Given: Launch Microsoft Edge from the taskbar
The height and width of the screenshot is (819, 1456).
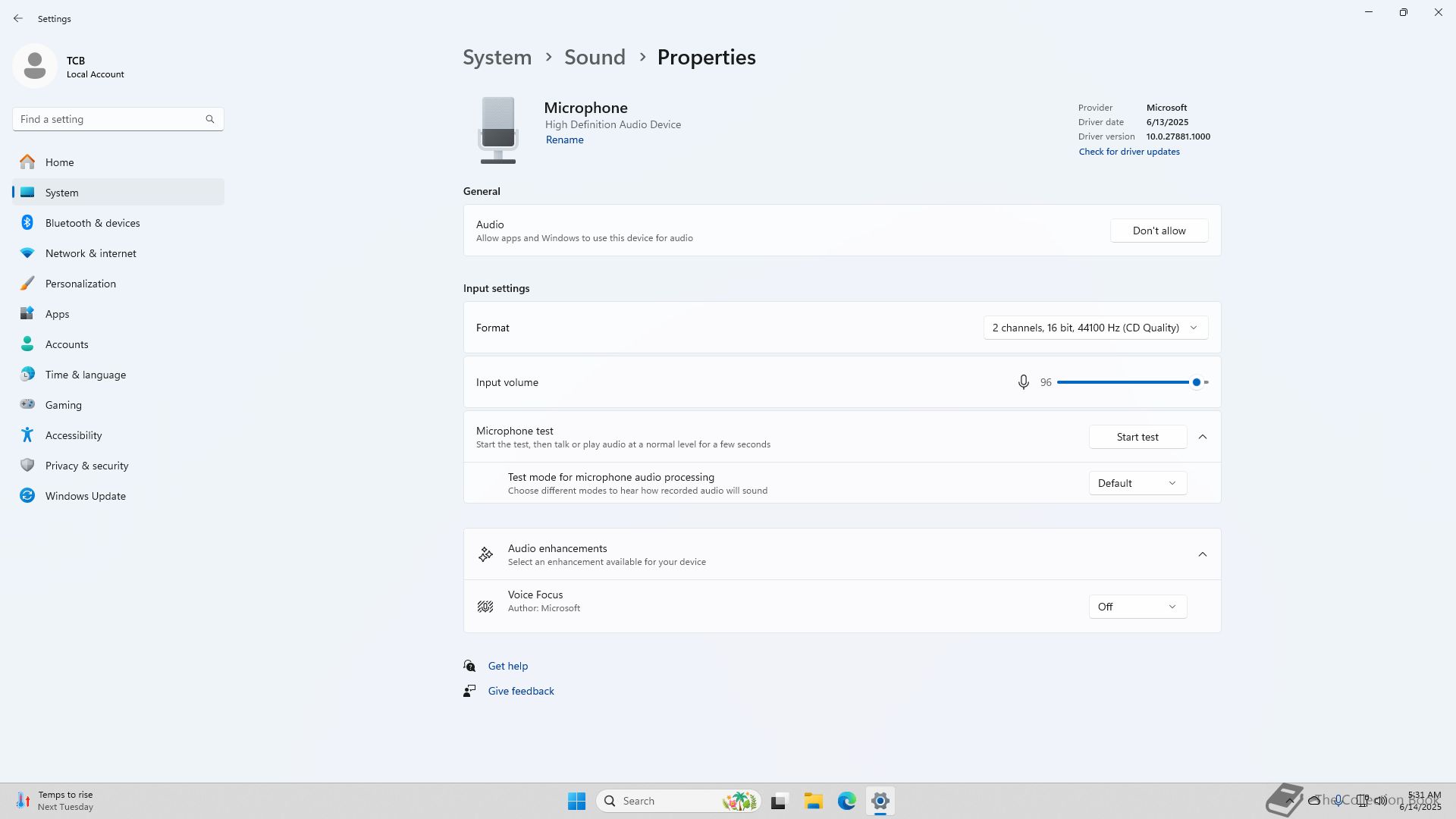Looking at the screenshot, I should 846,801.
